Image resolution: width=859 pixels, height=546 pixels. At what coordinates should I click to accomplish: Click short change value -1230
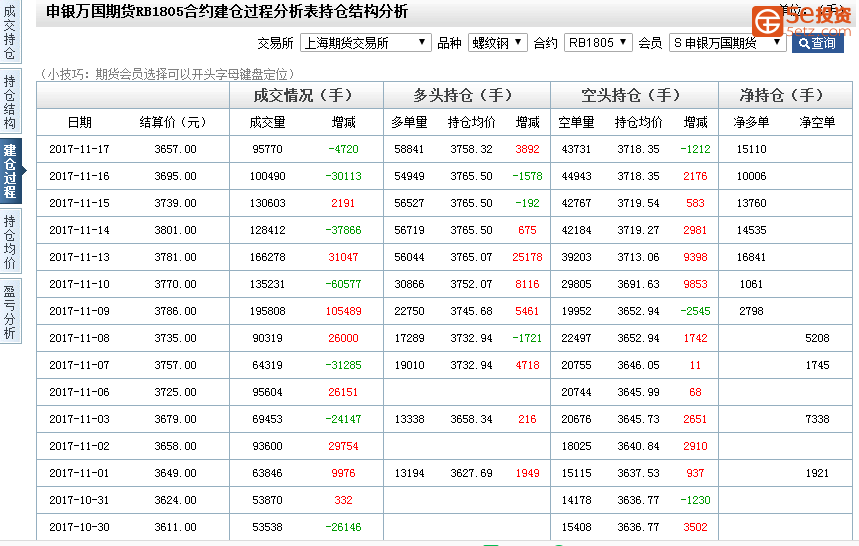[x=695, y=500]
